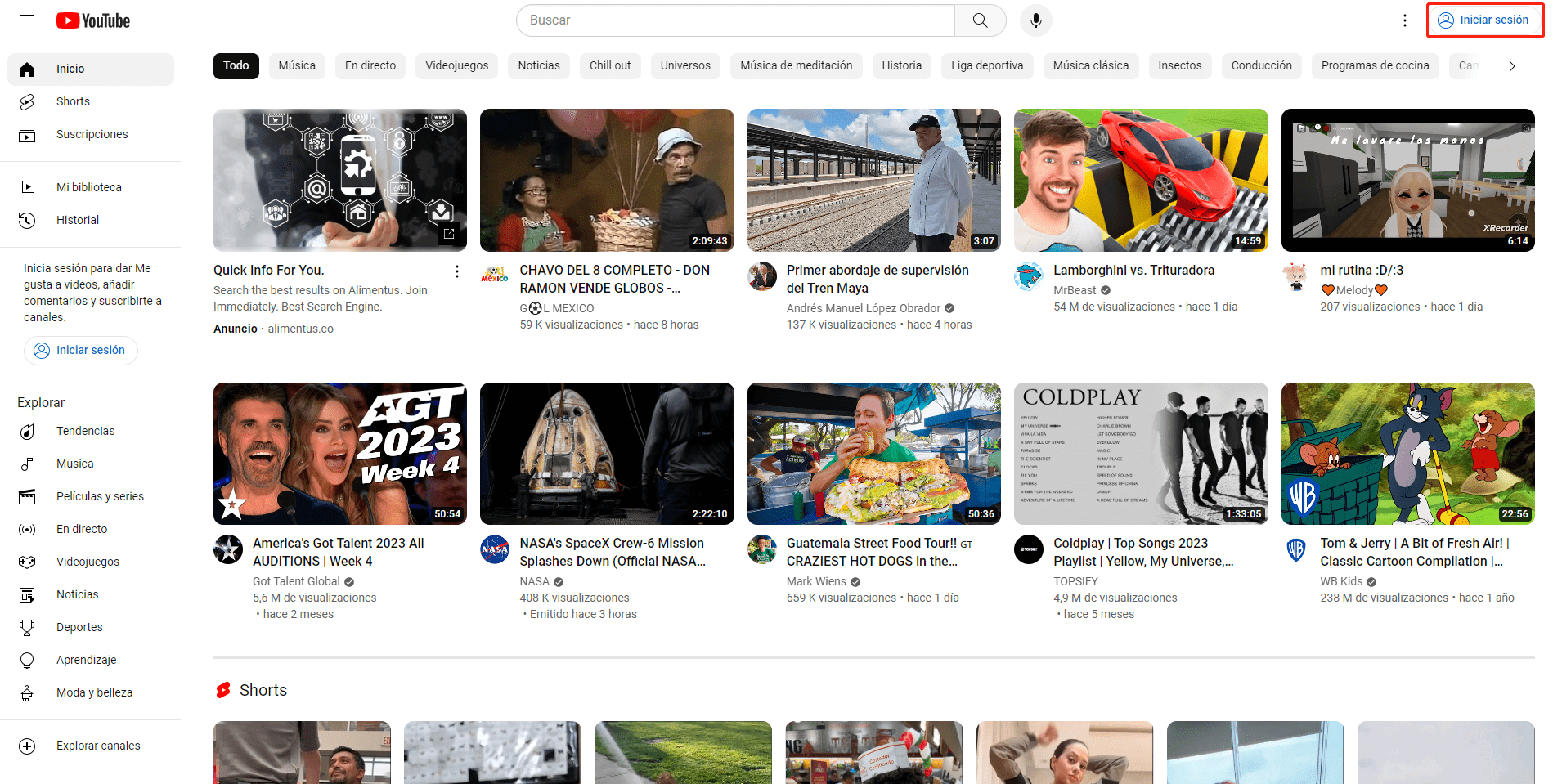The height and width of the screenshot is (784, 1553).
Task: Open Aprendizaje in the sidebar
Action: (x=91, y=660)
